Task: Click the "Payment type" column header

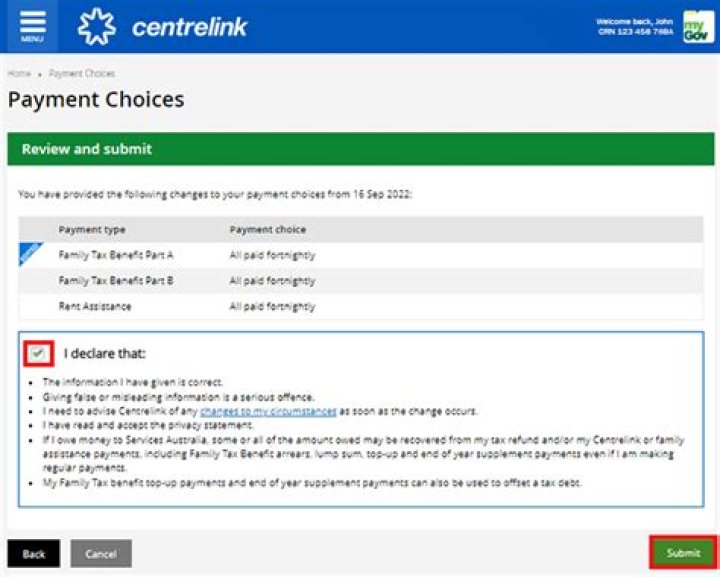Action: (92, 229)
